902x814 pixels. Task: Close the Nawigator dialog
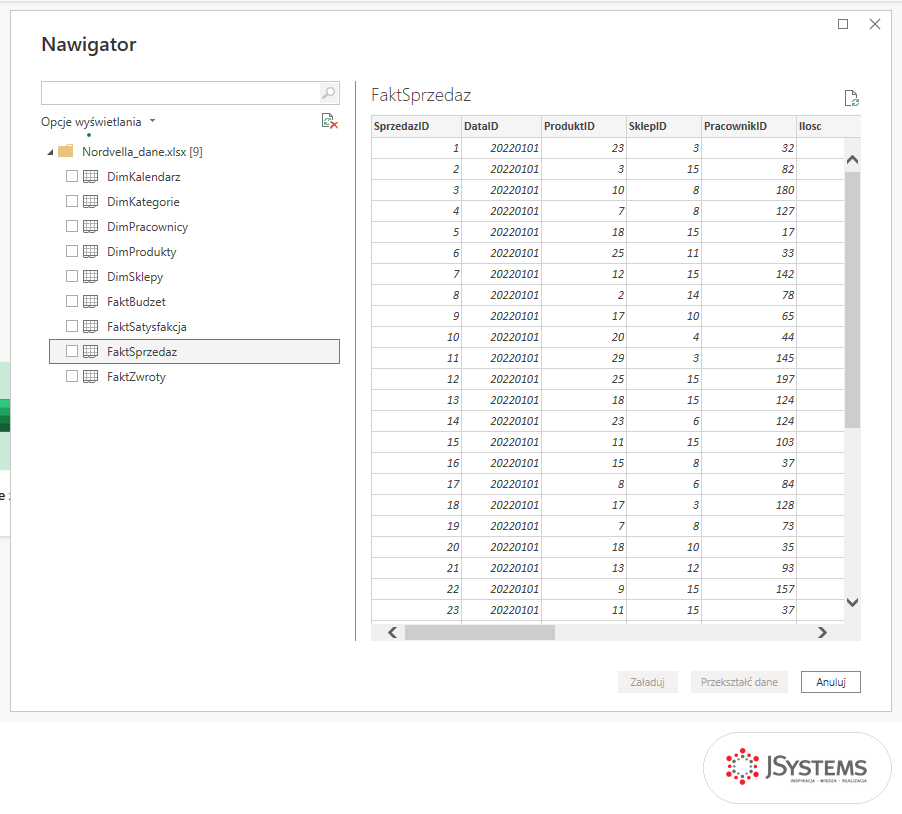pos(875,24)
